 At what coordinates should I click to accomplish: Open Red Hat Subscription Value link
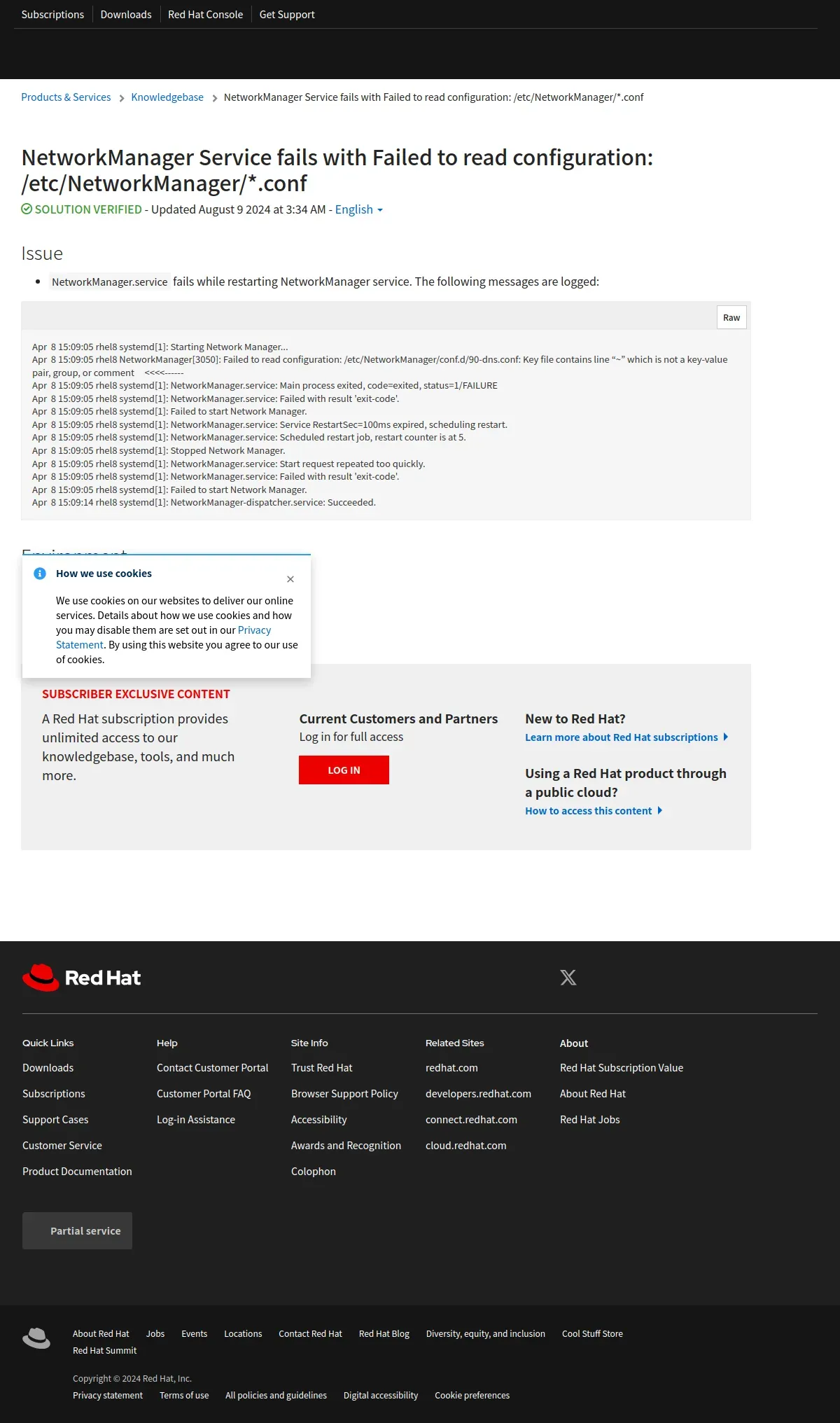622,1068
